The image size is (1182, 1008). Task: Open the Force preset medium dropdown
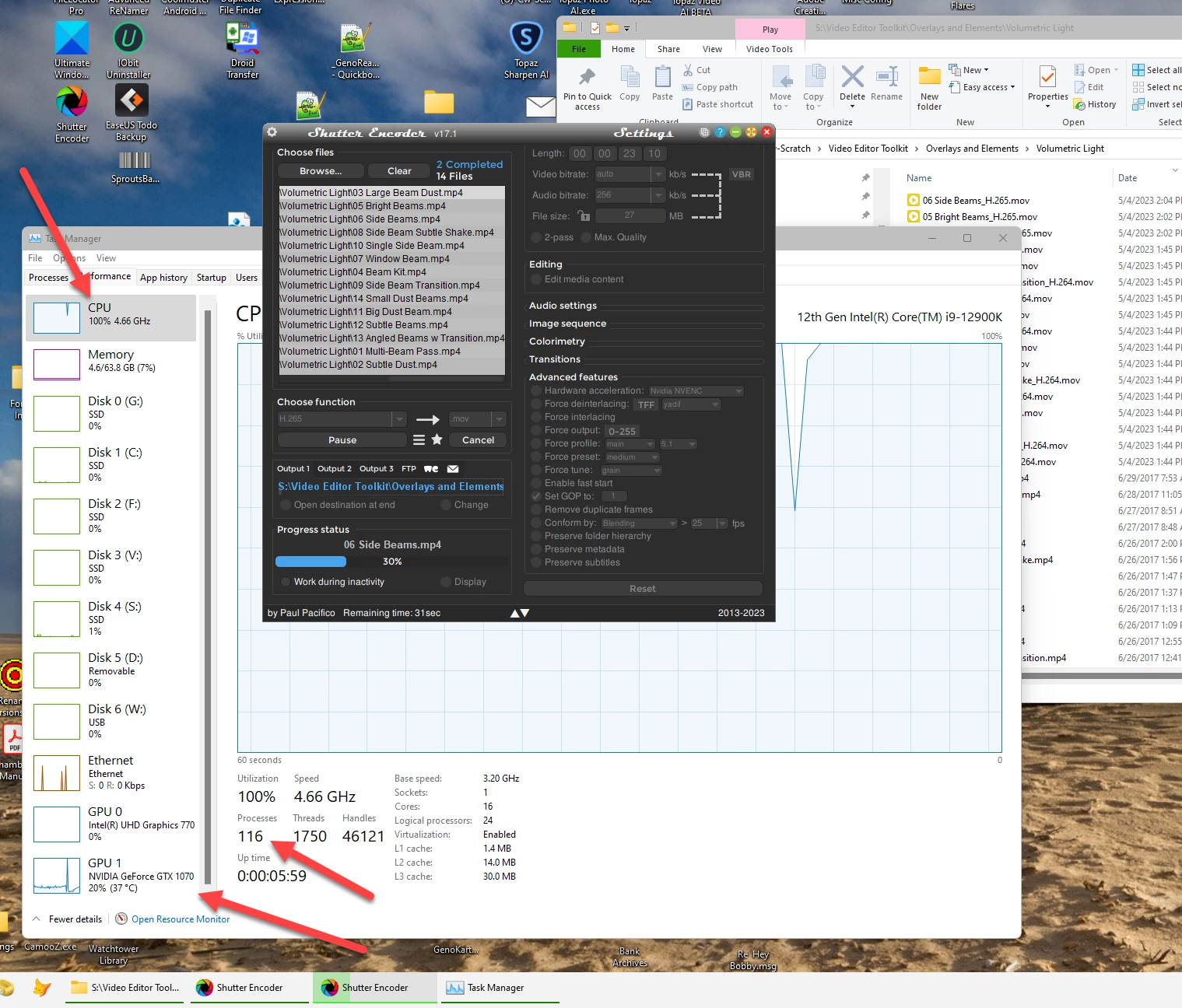point(633,457)
